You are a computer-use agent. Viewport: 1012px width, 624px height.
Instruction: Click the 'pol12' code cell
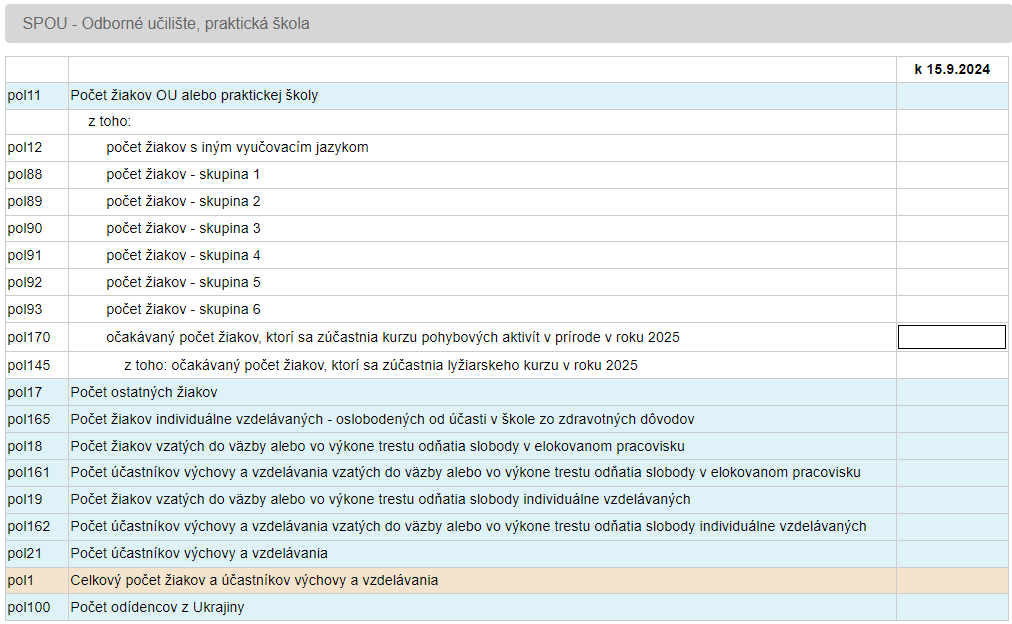(37, 148)
